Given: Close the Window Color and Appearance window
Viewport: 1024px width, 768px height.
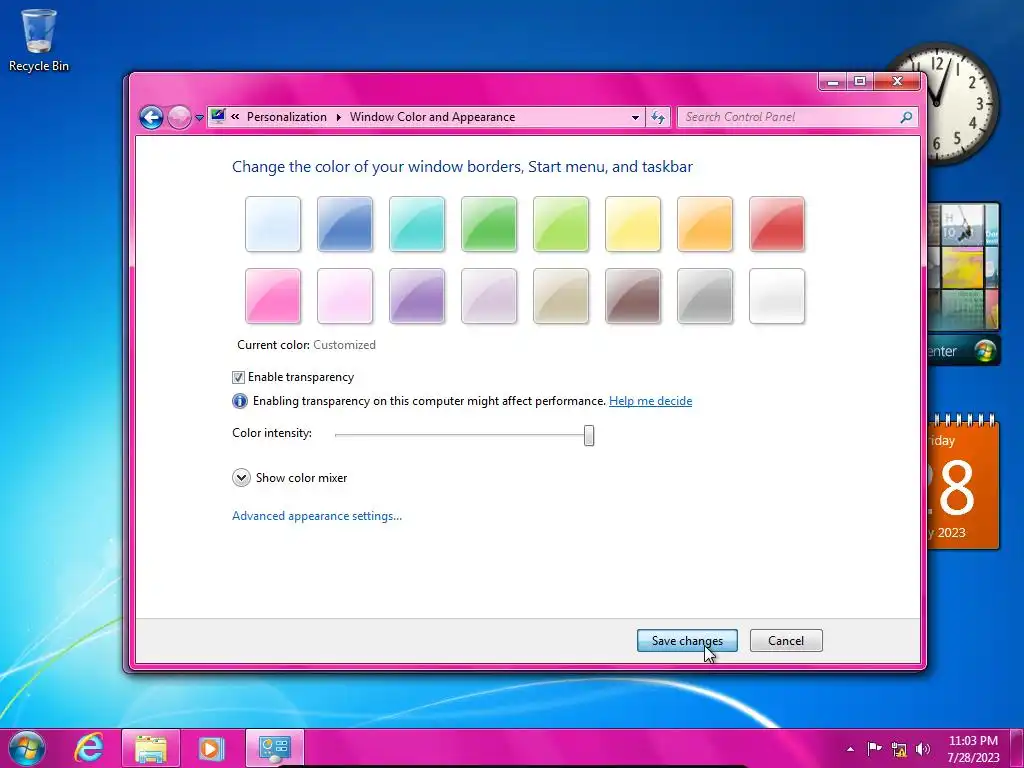Looking at the screenshot, I should click(x=897, y=82).
